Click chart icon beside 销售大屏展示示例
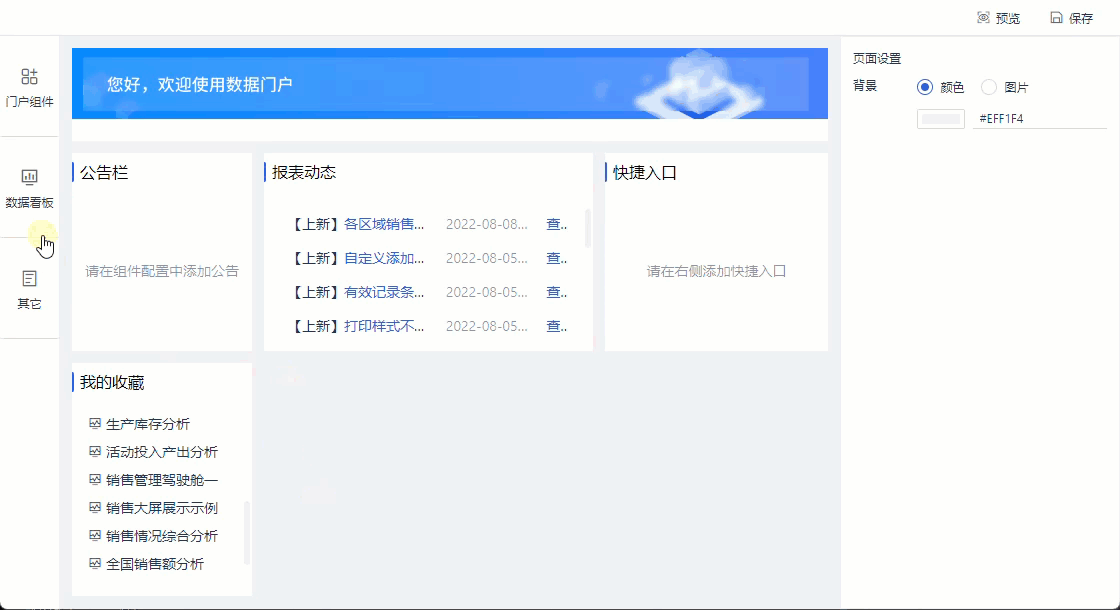Viewport: 1120px width, 610px height. 94,507
